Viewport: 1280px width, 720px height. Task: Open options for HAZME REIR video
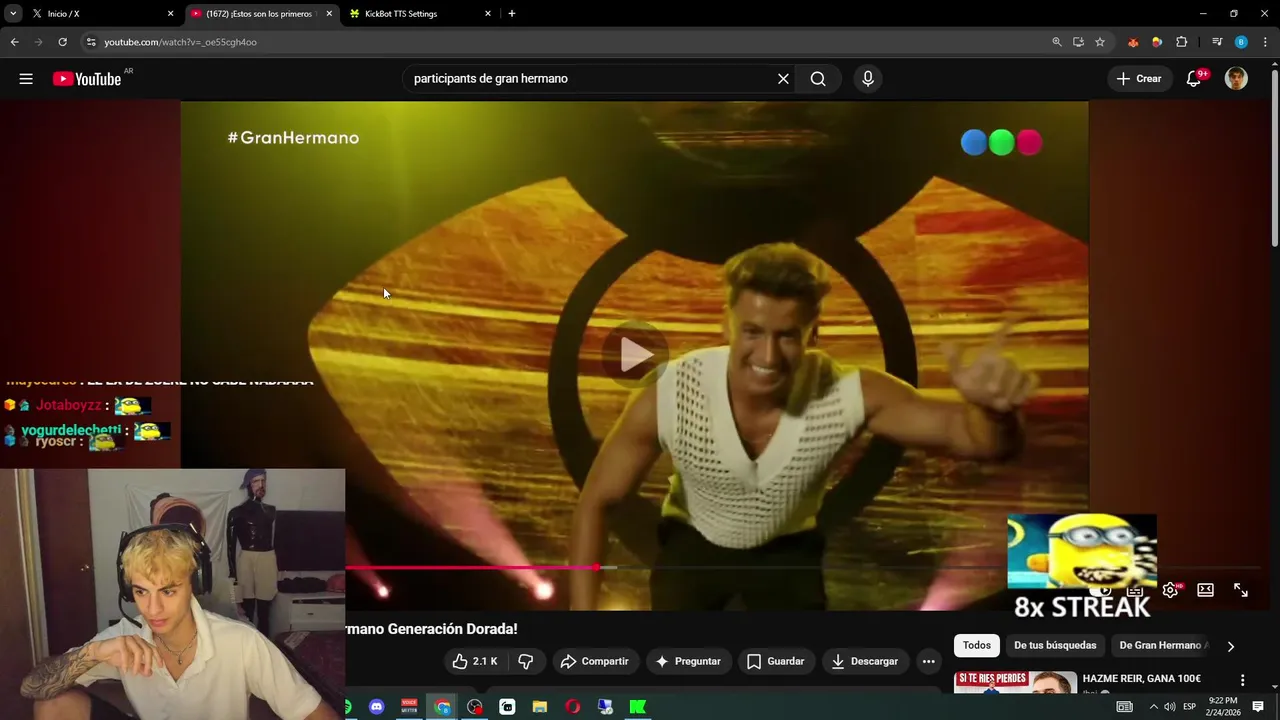pyautogui.click(x=1242, y=680)
